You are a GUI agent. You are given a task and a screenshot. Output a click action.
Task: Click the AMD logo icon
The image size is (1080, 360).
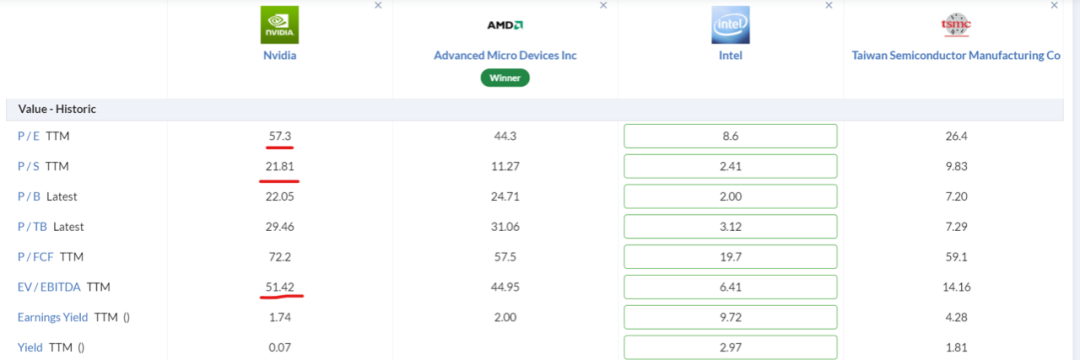tap(505, 25)
